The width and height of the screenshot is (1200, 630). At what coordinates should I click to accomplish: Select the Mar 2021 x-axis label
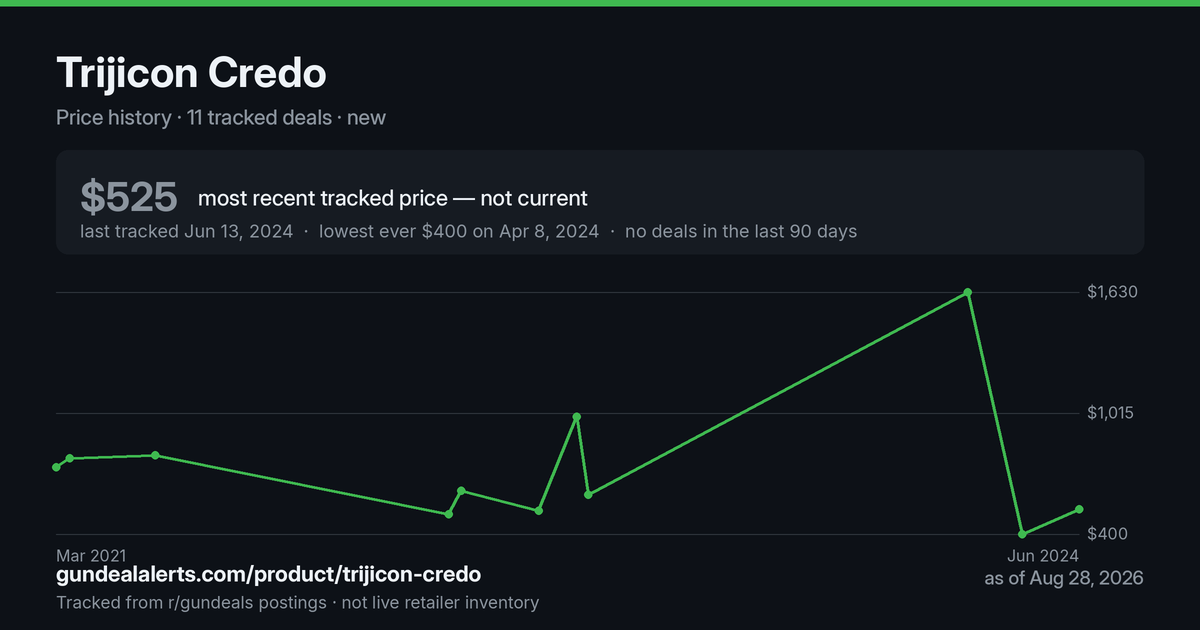91,555
